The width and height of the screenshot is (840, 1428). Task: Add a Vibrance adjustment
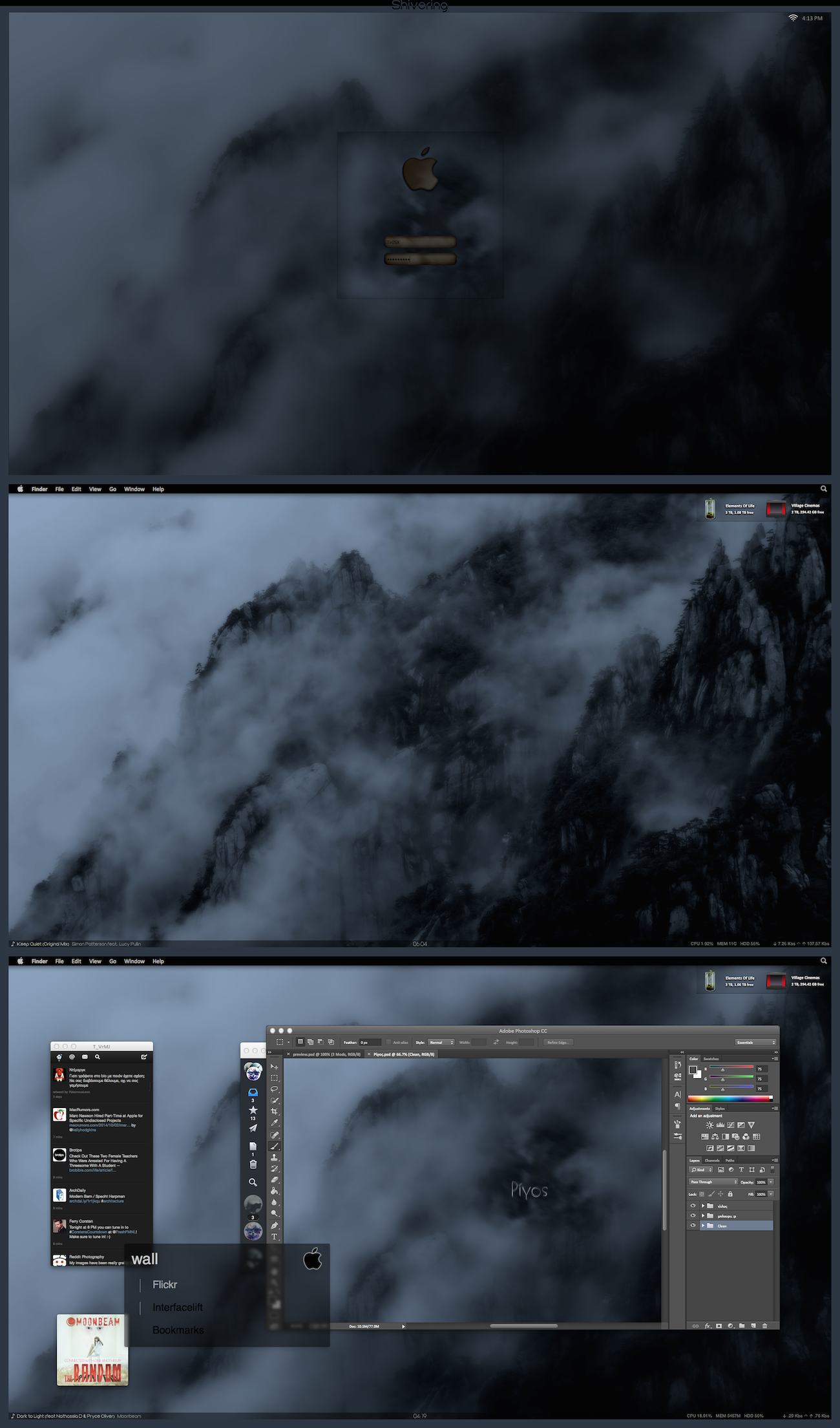(x=751, y=1125)
